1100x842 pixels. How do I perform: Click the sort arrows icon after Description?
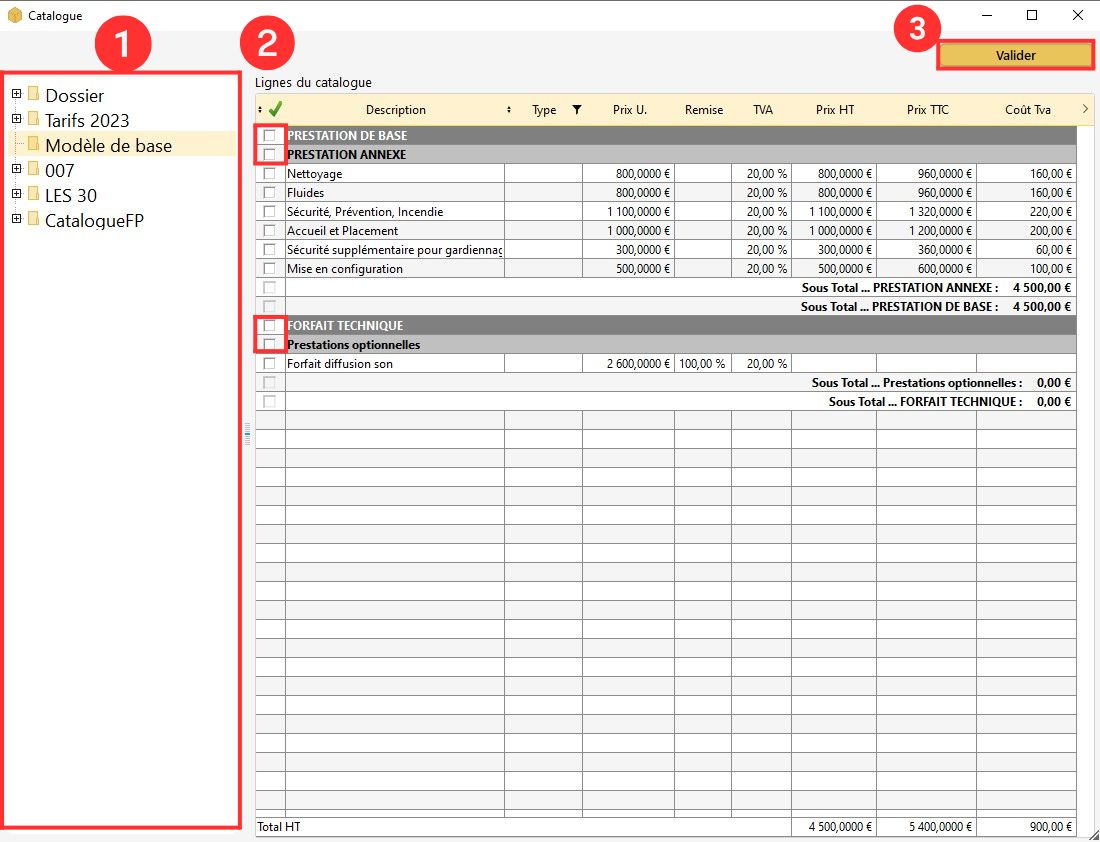pyautogui.click(x=509, y=110)
